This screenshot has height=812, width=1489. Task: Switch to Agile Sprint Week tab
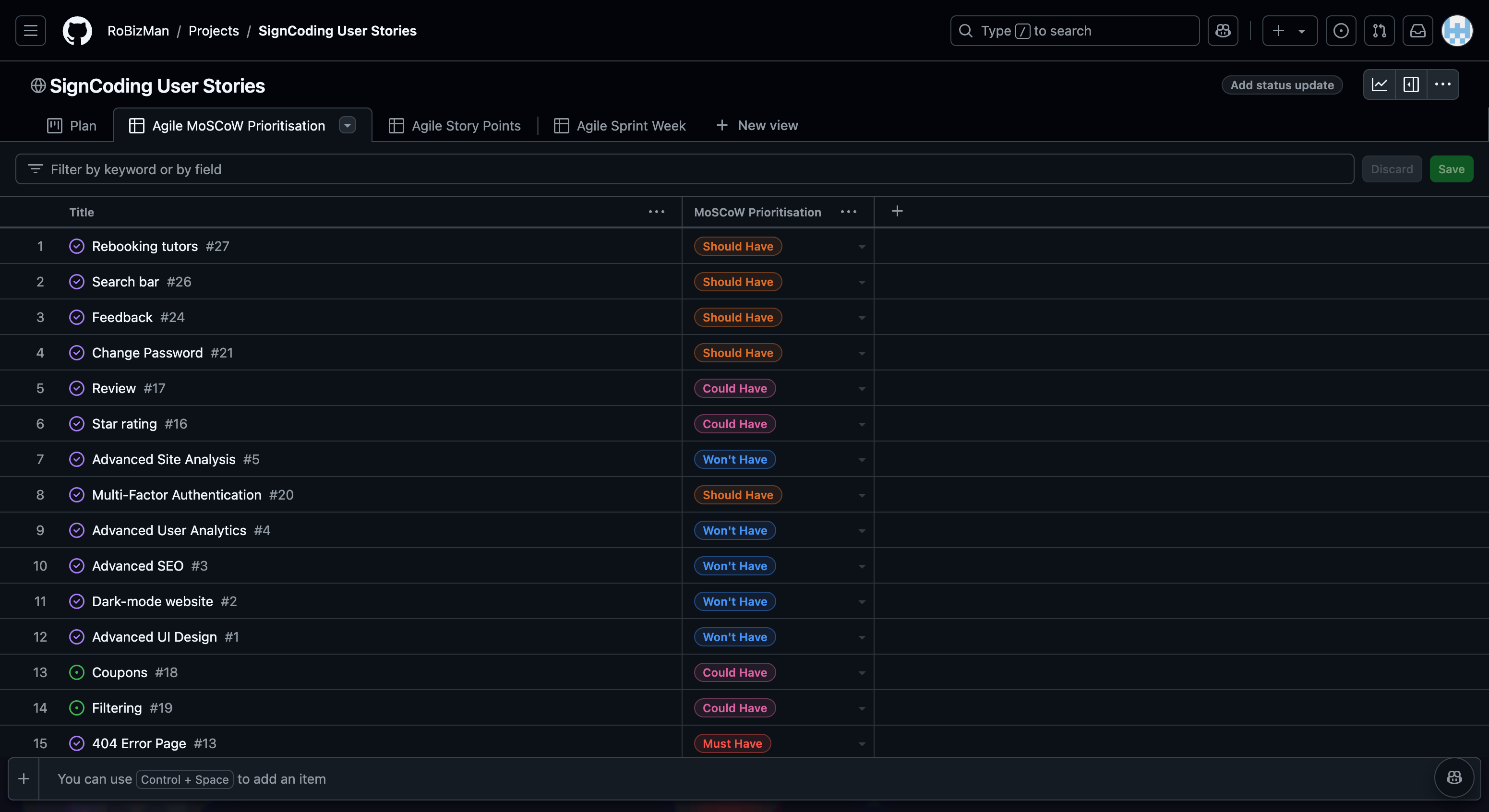tap(620, 125)
